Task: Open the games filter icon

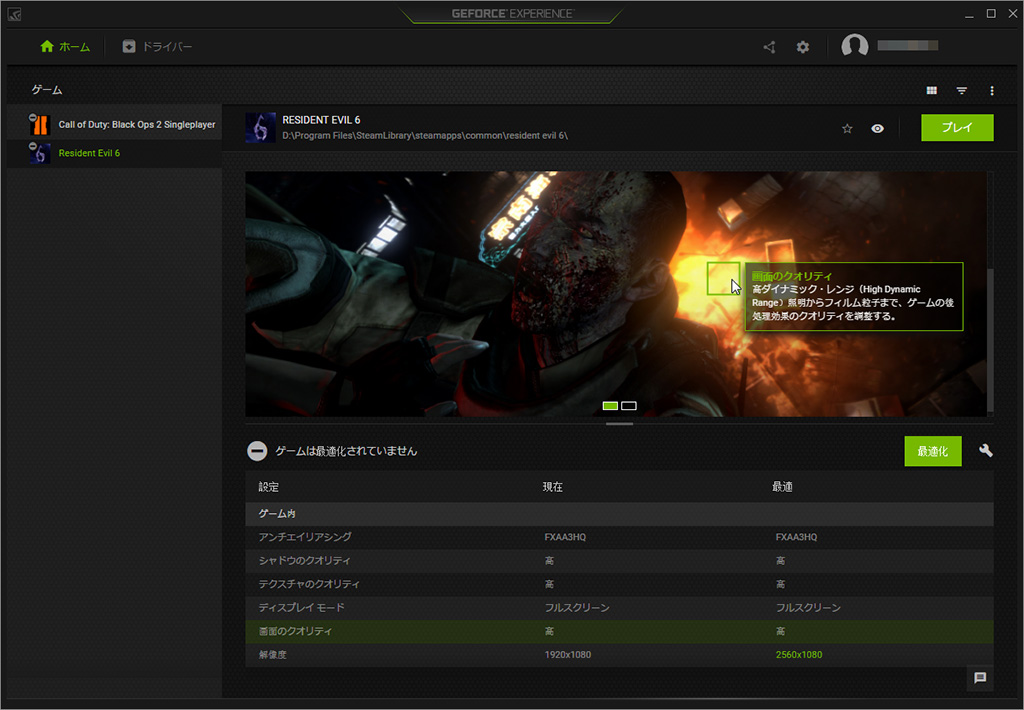Action: [x=961, y=91]
